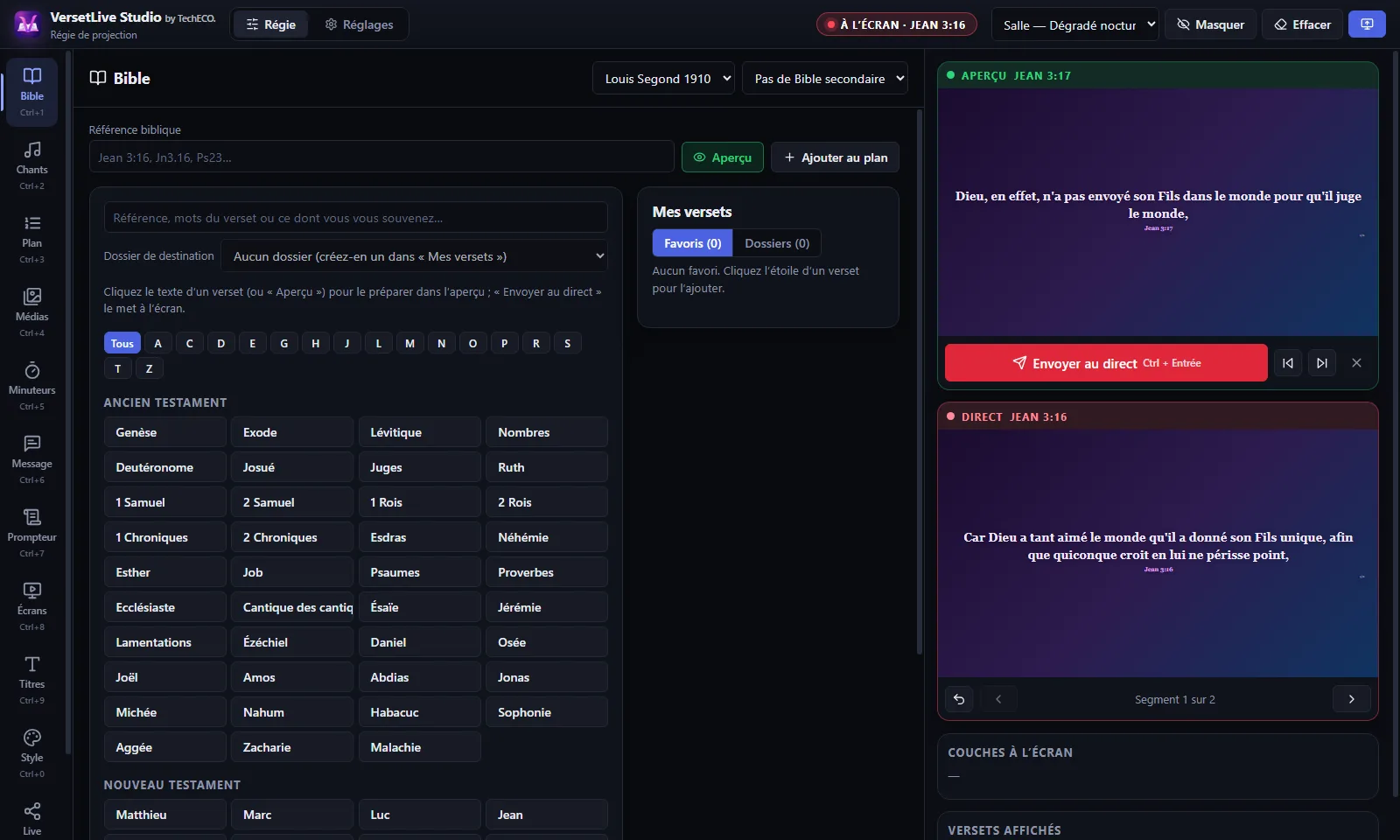This screenshot has height=840, width=1400.
Task: Click Envoyer au direct button
Action: click(1106, 363)
